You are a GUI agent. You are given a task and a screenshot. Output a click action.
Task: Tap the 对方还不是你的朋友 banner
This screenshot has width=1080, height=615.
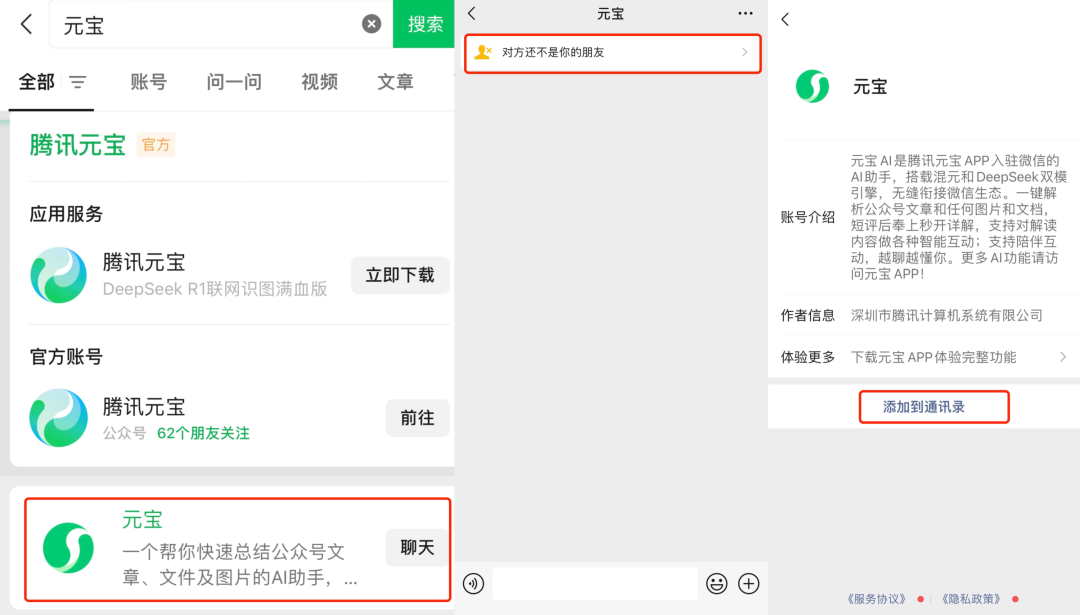tap(612, 53)
